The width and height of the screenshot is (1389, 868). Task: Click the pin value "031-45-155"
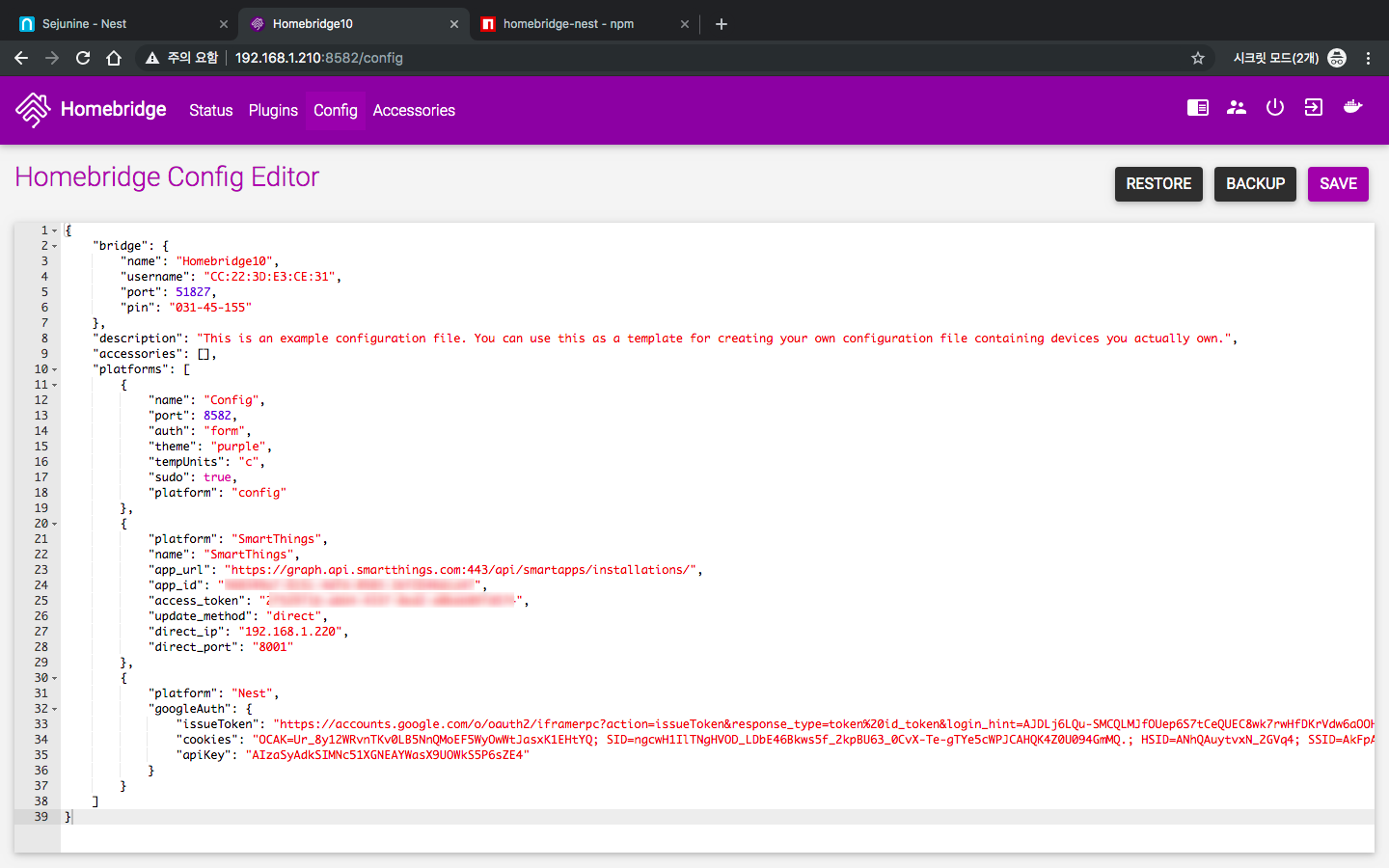click(x=210, y=308)
